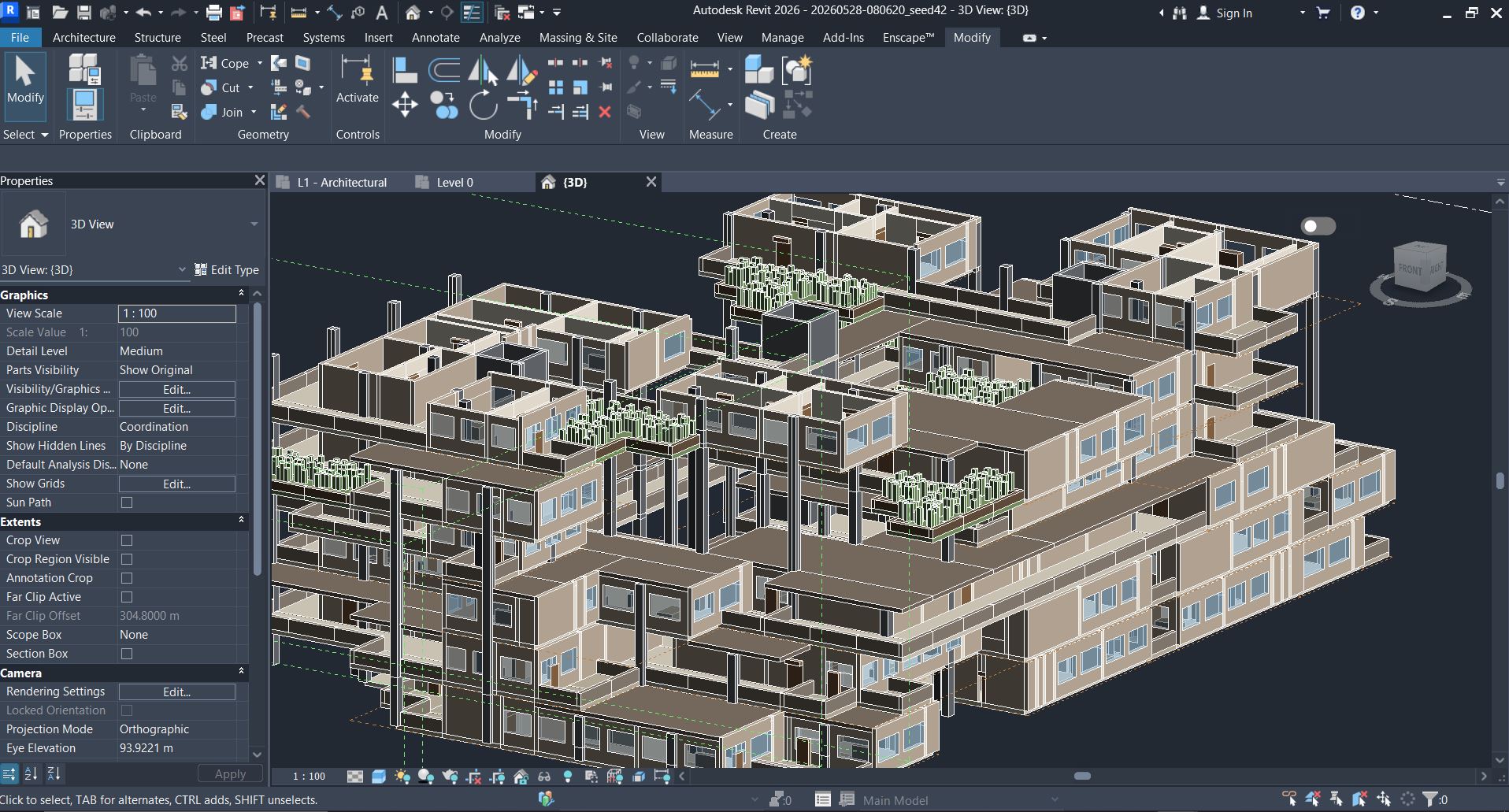
Task: Open the Structure ribbon tab
Action: click(x=158, y=38)
